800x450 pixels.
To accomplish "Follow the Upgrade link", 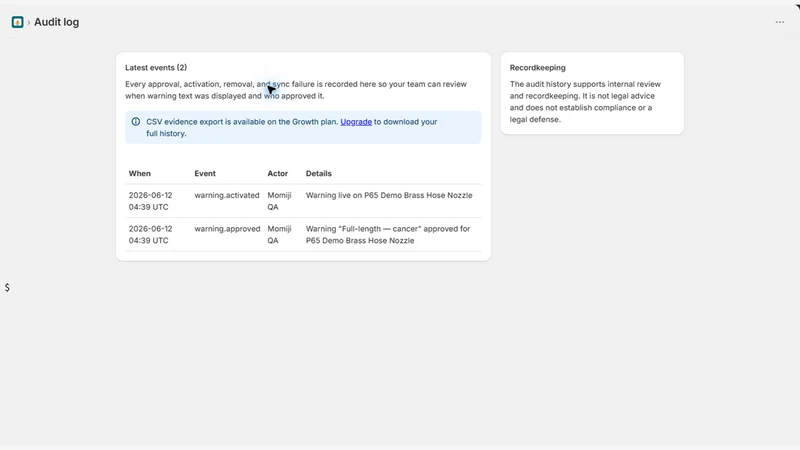I will [356, 121].
